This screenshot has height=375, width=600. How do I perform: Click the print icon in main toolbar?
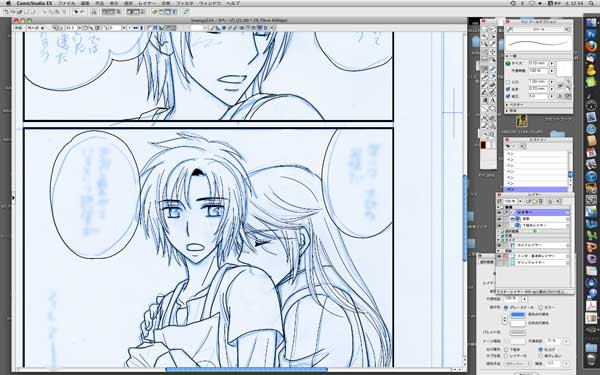tap(94, 12)
